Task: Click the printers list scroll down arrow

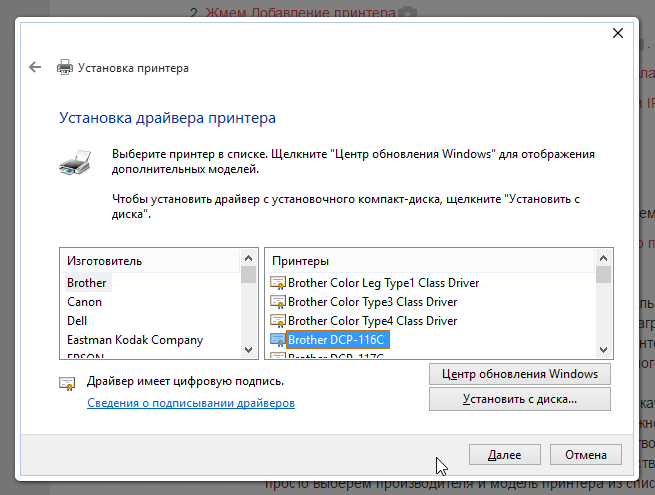Action: tap(603, 350)
